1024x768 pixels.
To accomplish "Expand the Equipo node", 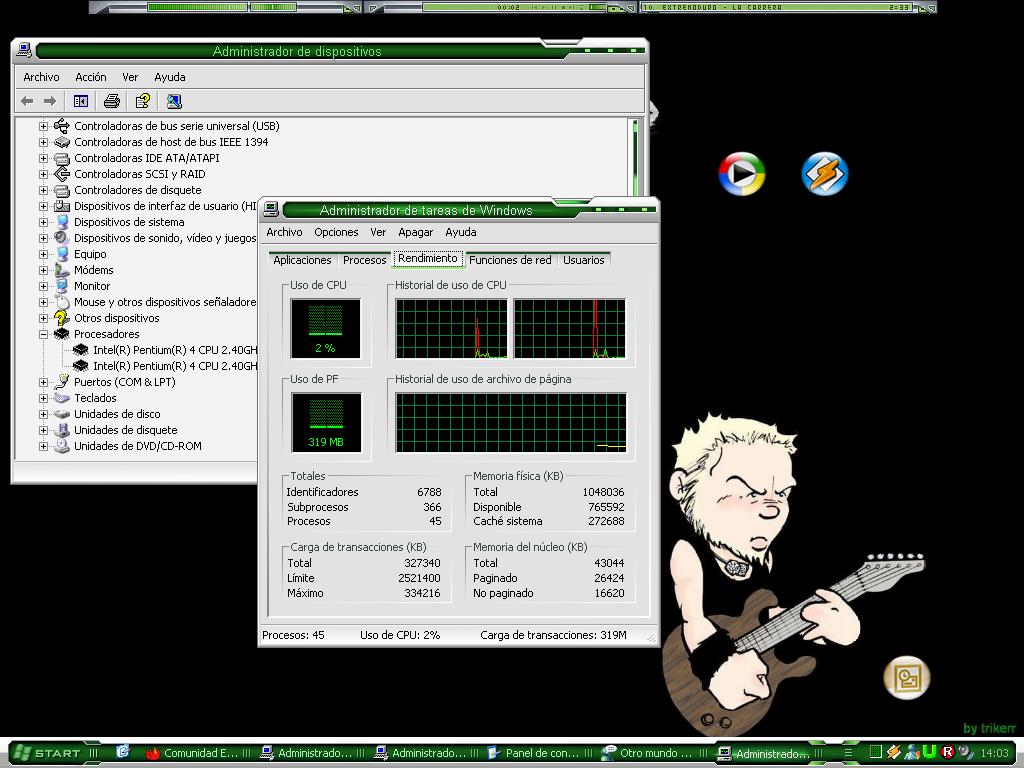I will pyautogui.click(x=43, y=254).
